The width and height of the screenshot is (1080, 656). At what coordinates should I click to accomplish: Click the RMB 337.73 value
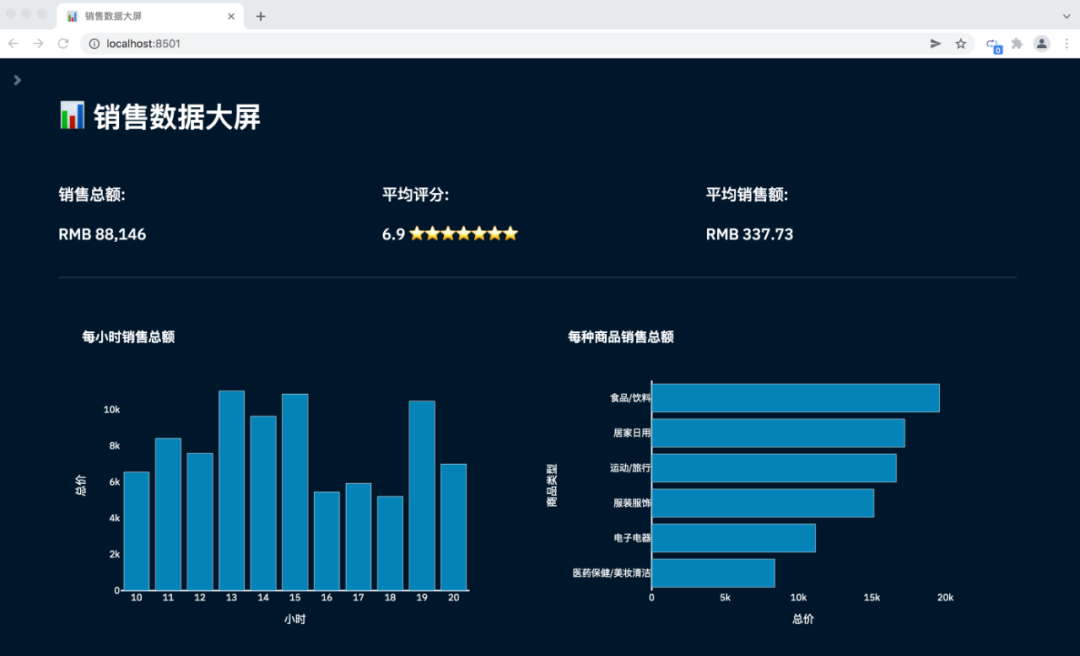point(749,234)
